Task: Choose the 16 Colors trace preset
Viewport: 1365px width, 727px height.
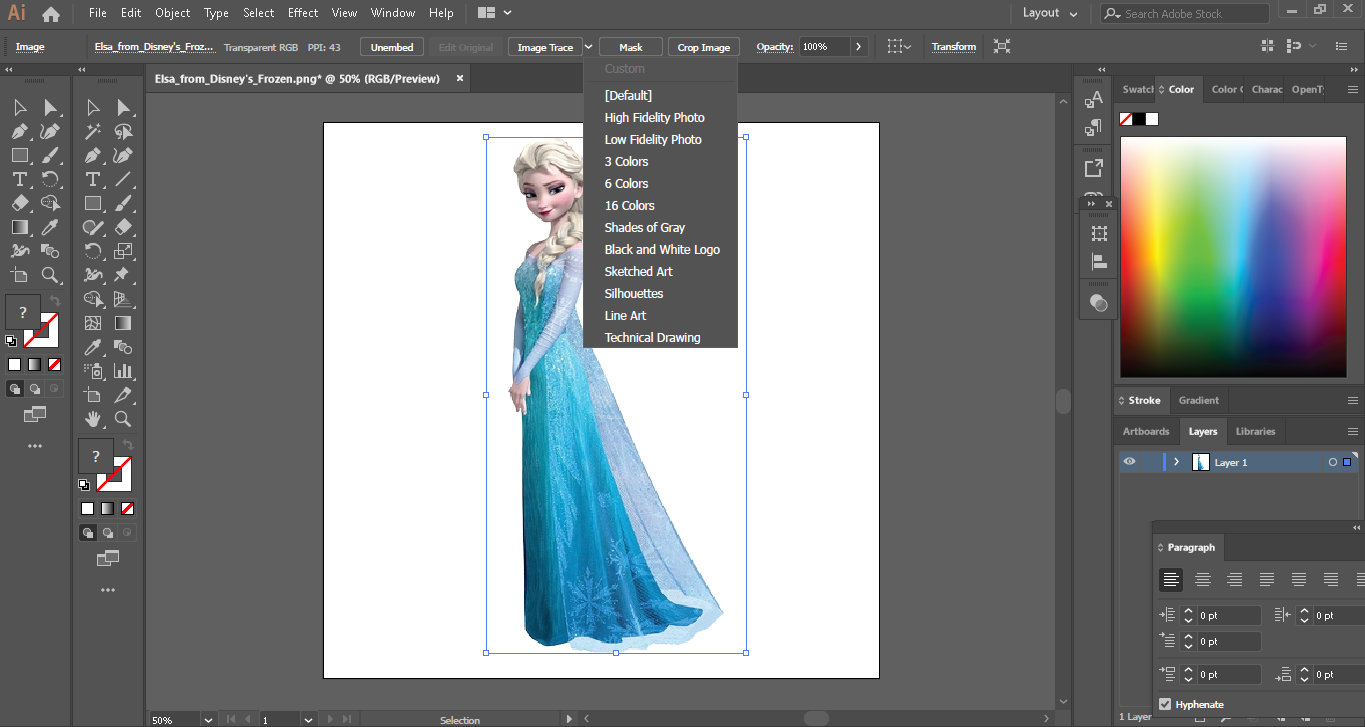Action: click(x=629, y=206)
